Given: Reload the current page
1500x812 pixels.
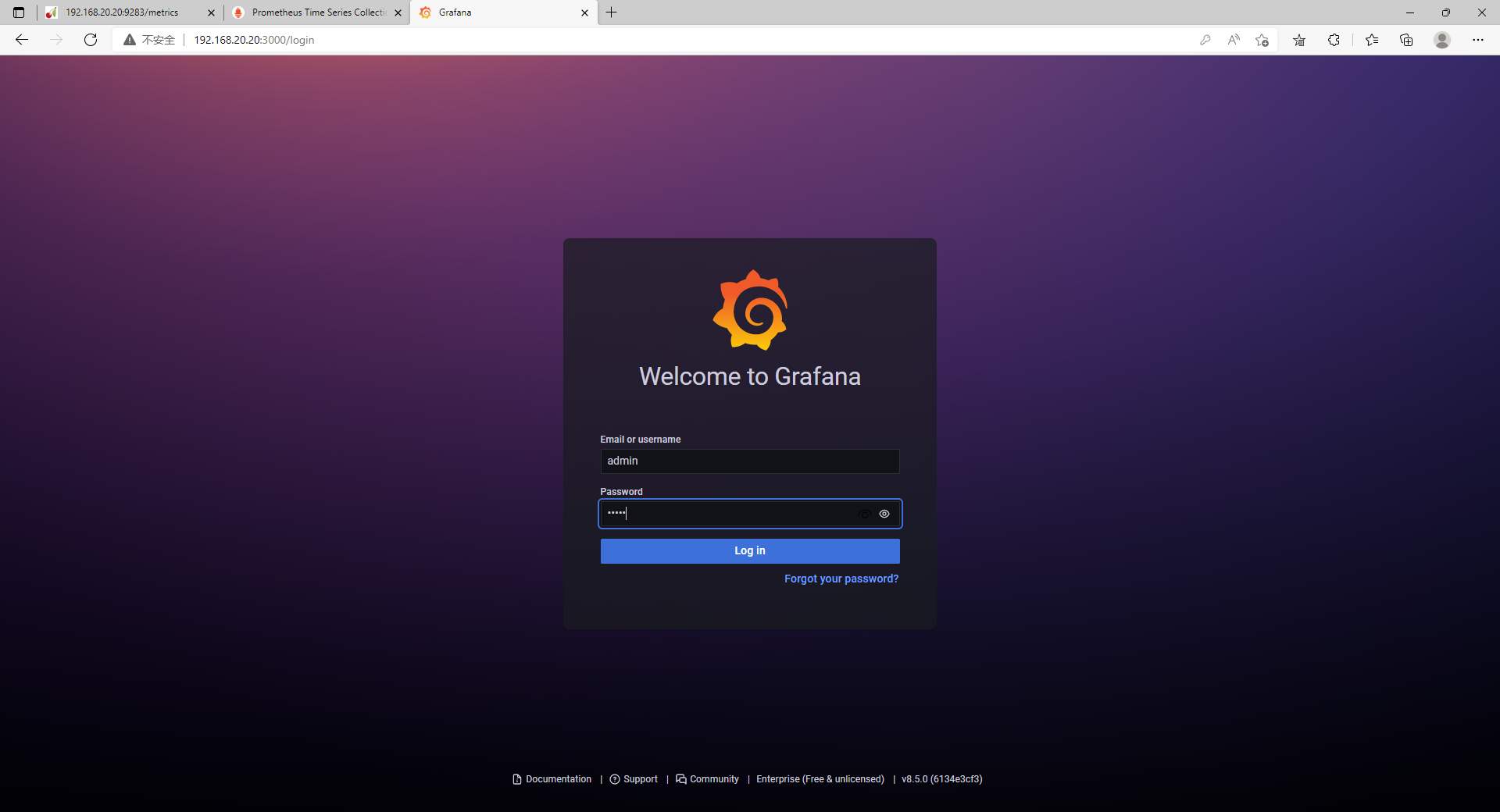Looking at the screenshot, I should pos(91,40).
